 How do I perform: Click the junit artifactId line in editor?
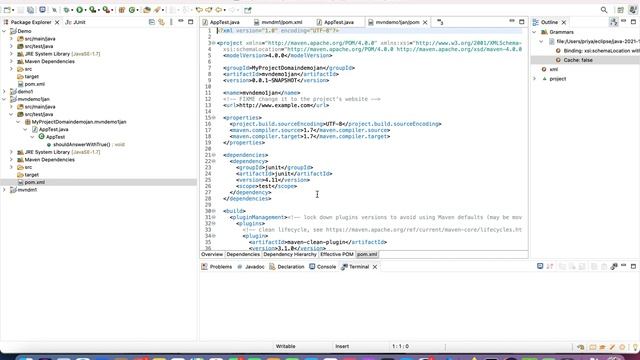pyautogui.click(x=284, y=173)
